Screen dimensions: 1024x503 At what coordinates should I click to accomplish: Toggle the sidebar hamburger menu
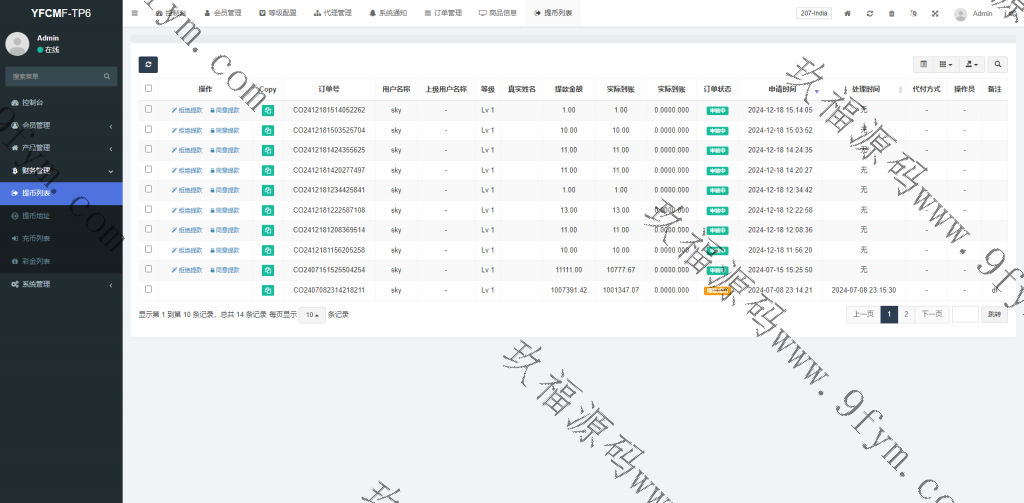(135, 14)
